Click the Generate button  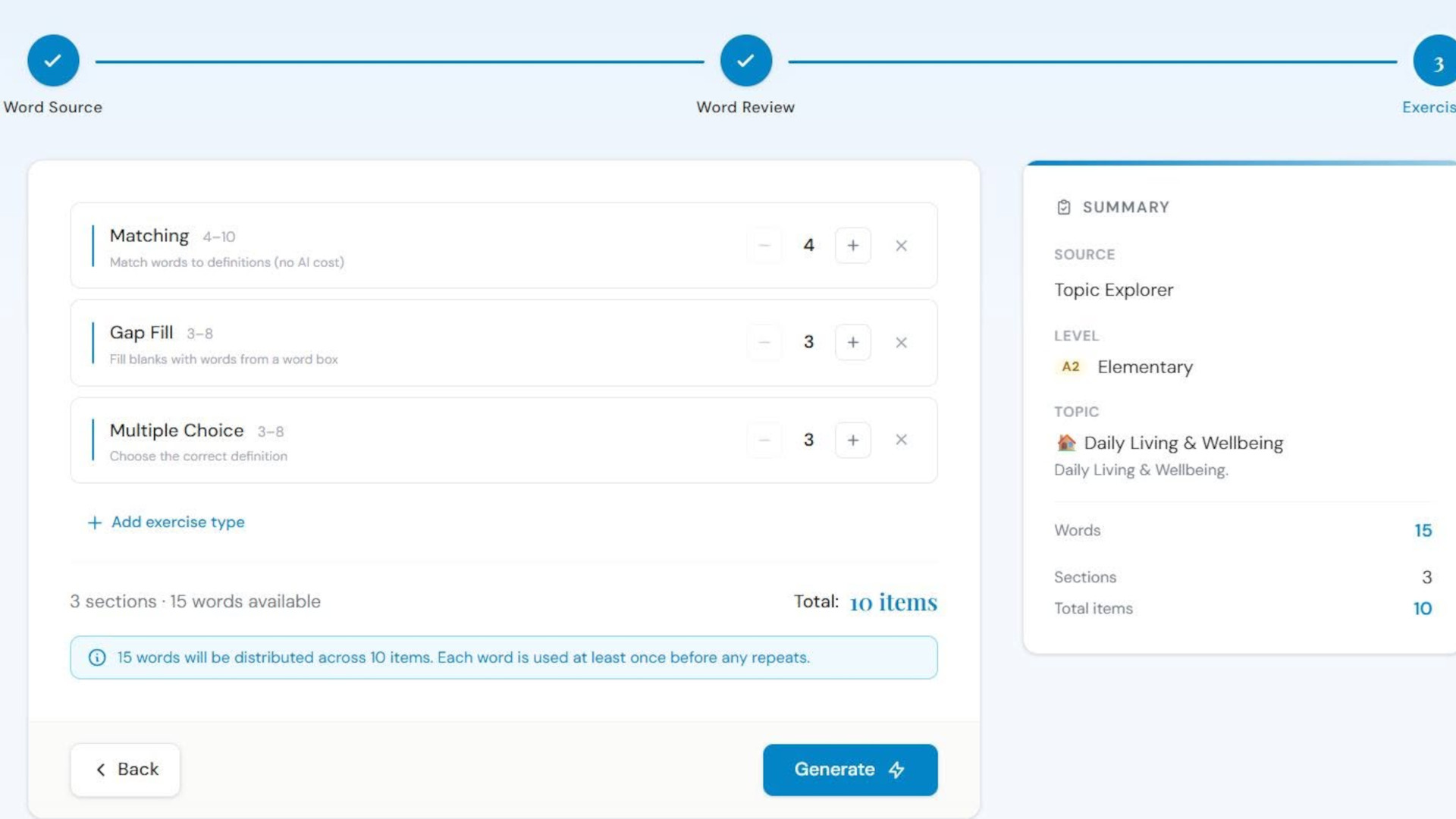pyautogui.click(x=850, y=770)
